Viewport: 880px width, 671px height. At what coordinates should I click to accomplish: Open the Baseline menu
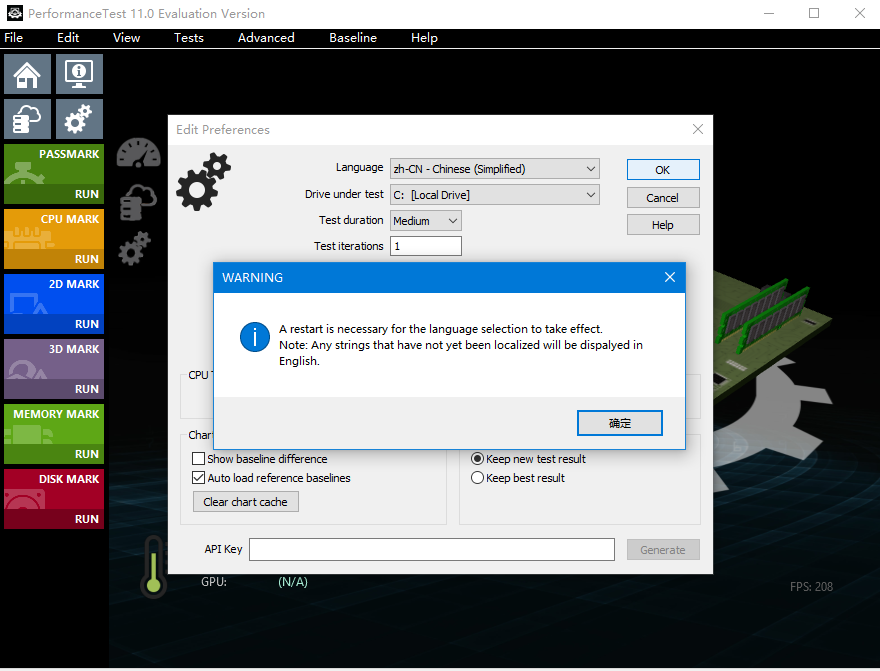click(353, 38)
